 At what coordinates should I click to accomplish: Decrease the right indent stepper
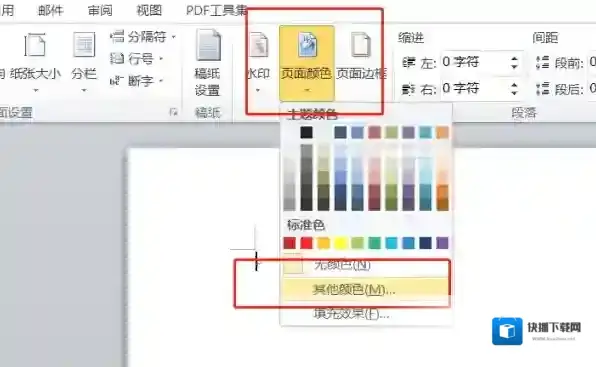[514, 93]
